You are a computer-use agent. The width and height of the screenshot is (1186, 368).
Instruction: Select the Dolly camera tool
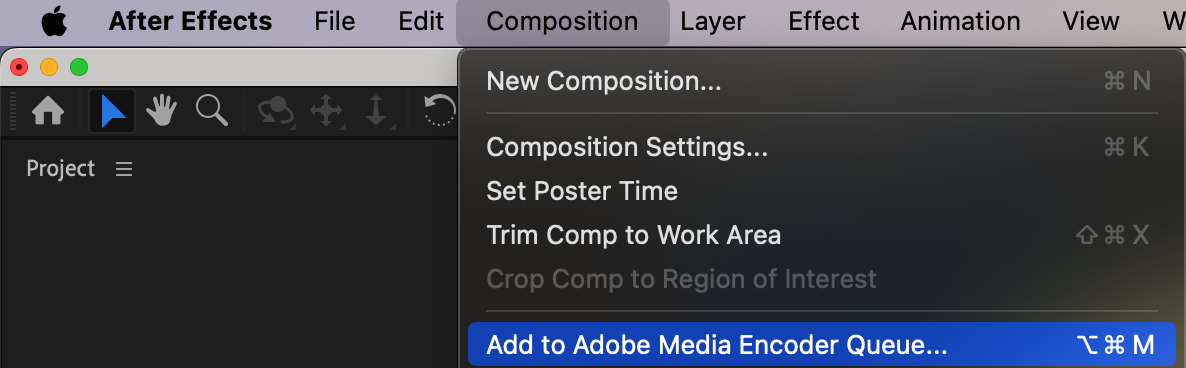[376, 112]
